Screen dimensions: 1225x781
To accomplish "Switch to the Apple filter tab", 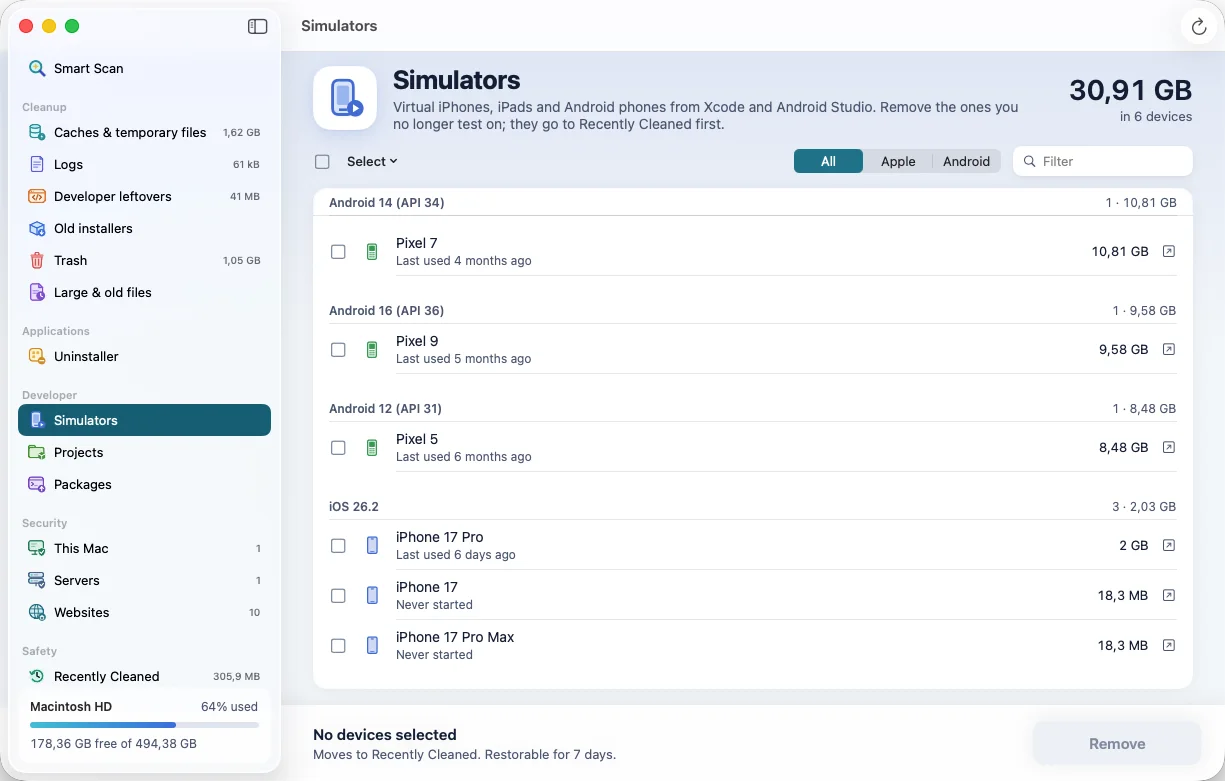I will (898, 161).
